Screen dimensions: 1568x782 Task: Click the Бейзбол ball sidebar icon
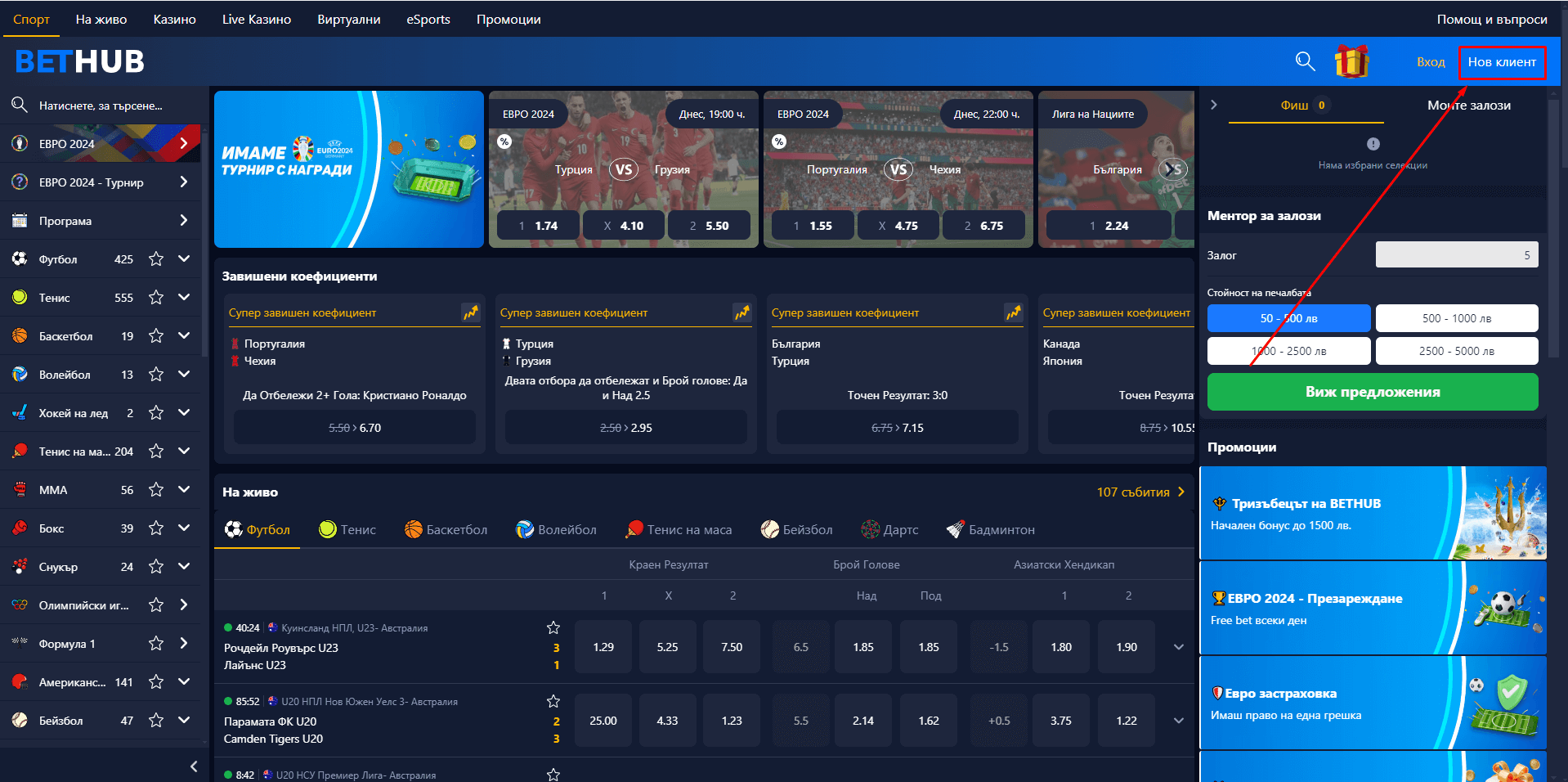pyautogui.click(x=20, y=721)
